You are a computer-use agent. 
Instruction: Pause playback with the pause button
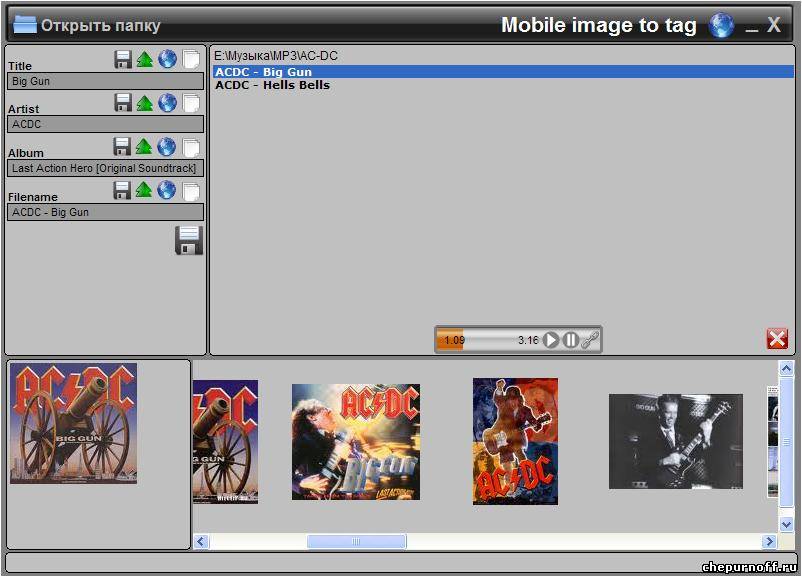coord(570,340)
